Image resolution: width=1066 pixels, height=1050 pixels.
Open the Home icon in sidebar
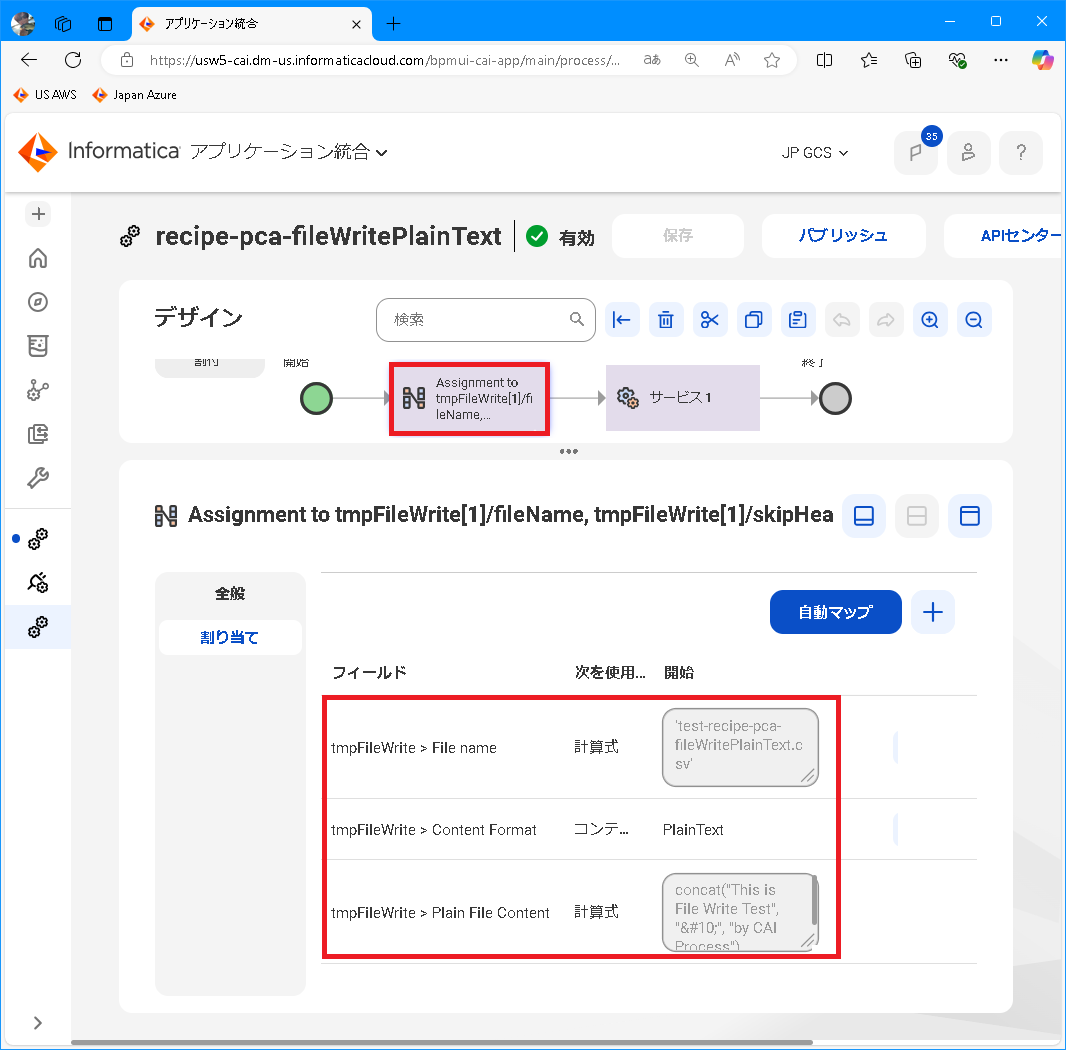coord(38,258)
